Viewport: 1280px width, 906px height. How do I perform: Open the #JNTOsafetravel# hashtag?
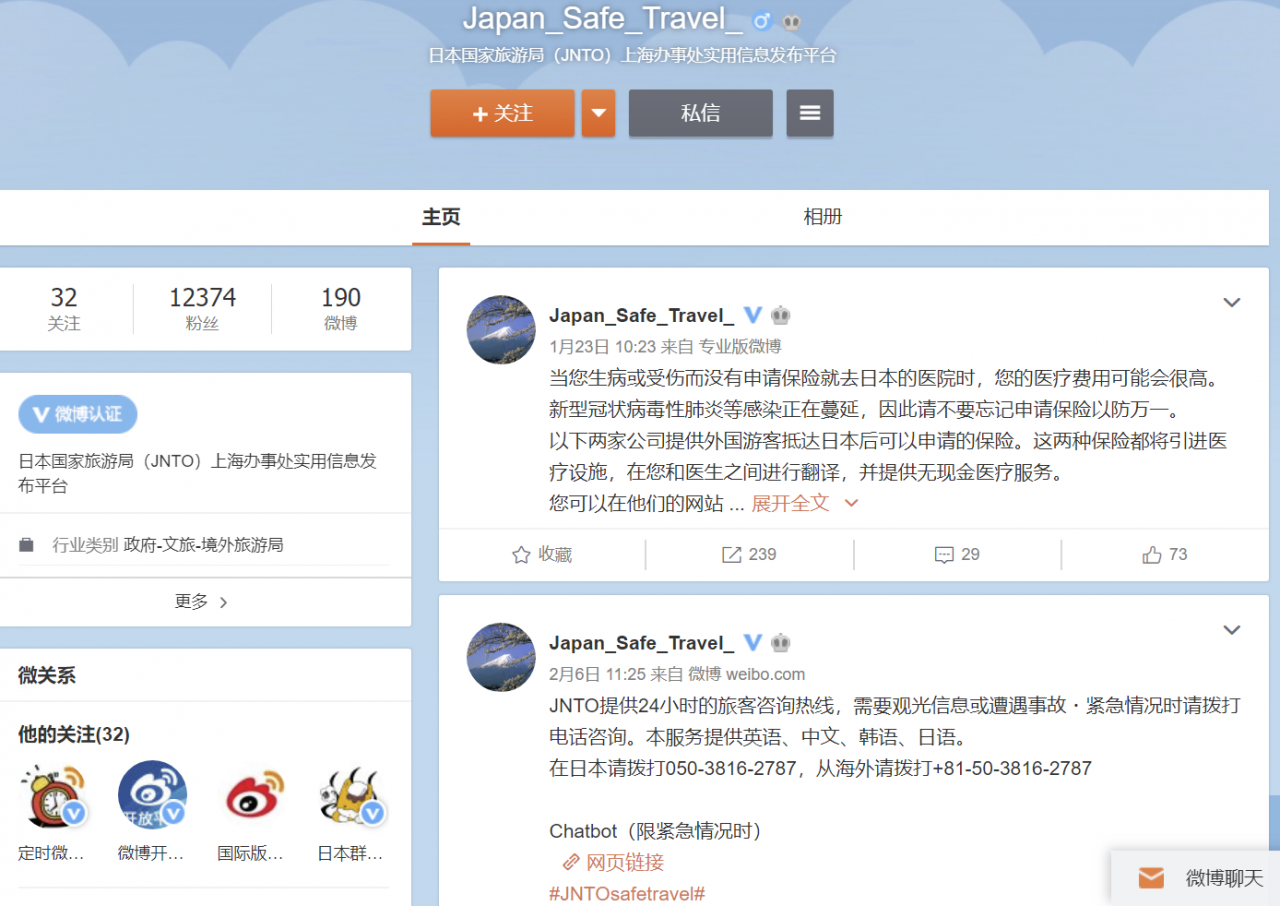[x=627, y=894]
